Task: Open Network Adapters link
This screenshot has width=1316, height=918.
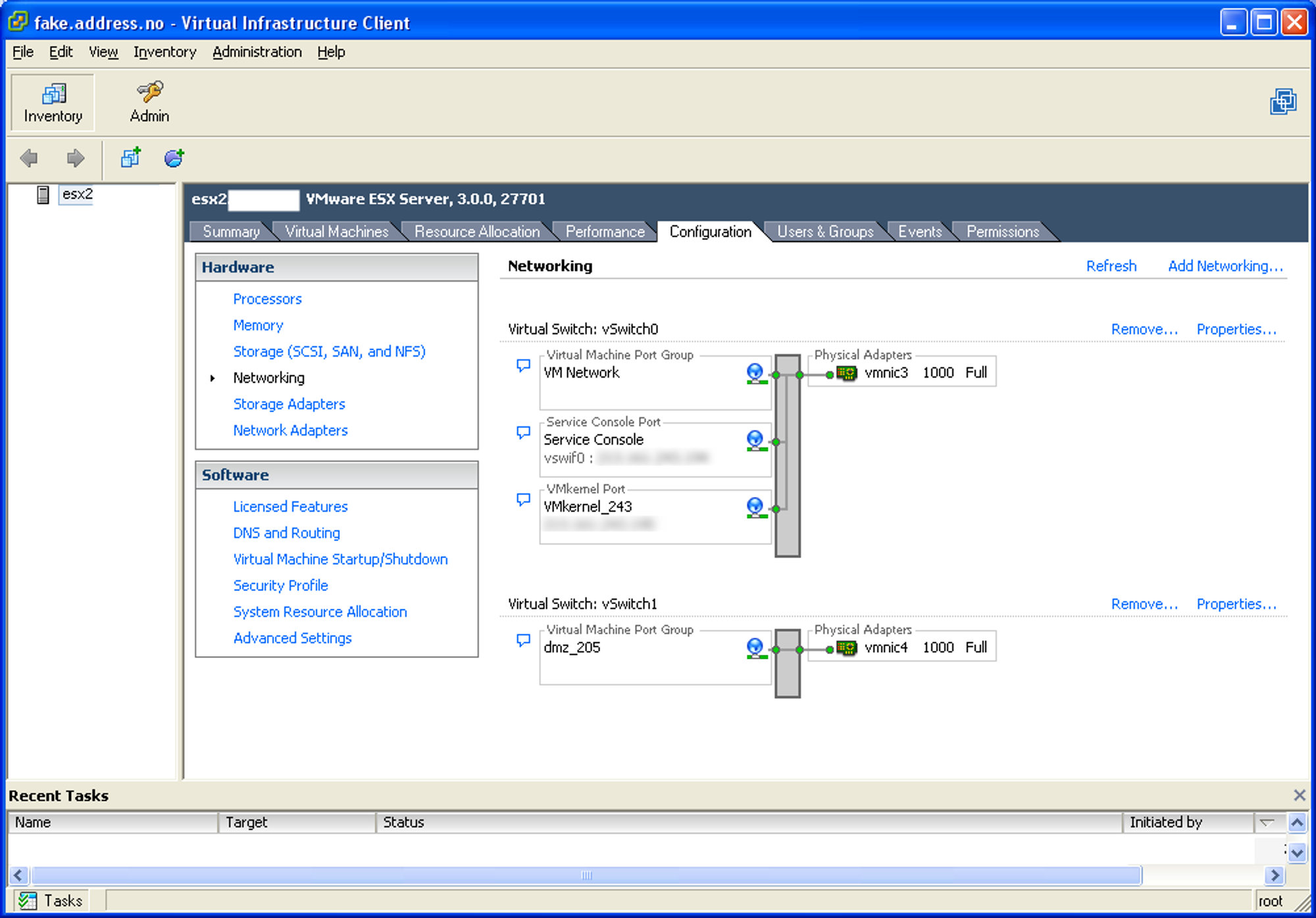Action: 290,430
